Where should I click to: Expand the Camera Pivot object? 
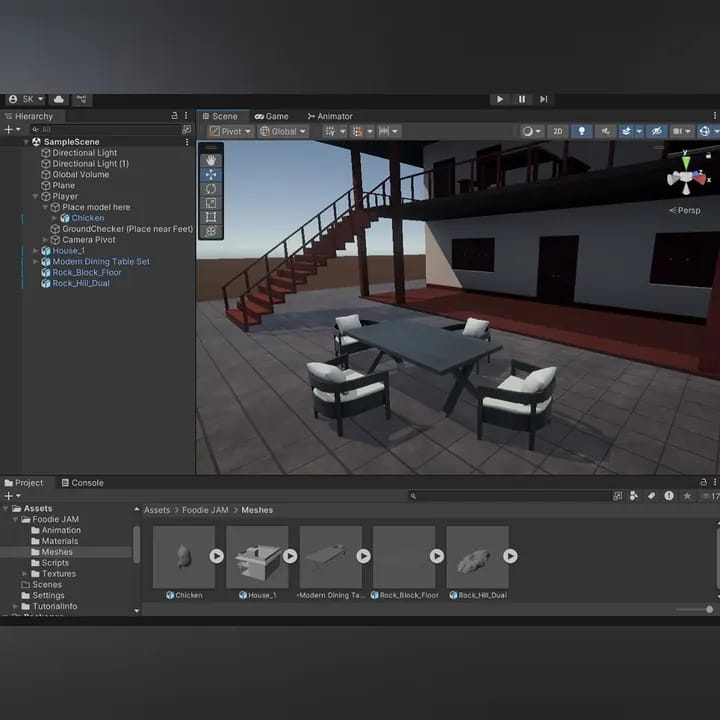click(x=45, y=240)
